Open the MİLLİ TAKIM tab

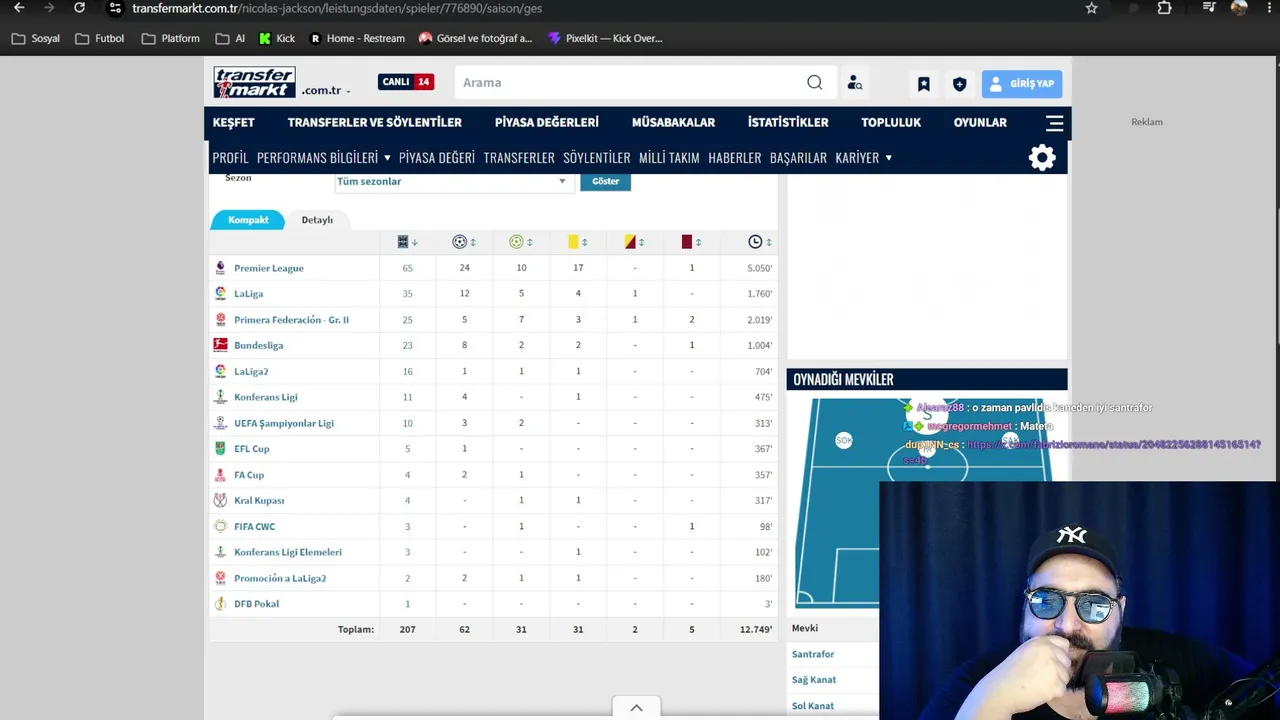(x=669, y=158)
